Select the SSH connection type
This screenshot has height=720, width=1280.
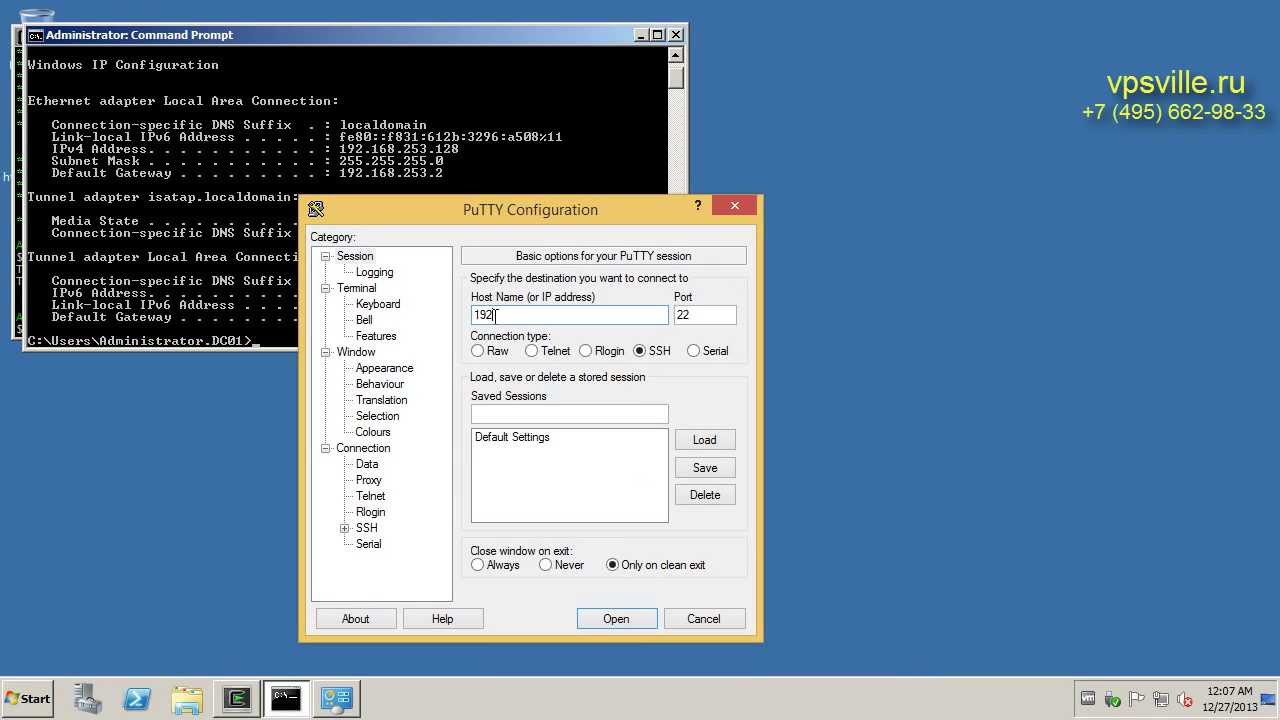(640, 351)
